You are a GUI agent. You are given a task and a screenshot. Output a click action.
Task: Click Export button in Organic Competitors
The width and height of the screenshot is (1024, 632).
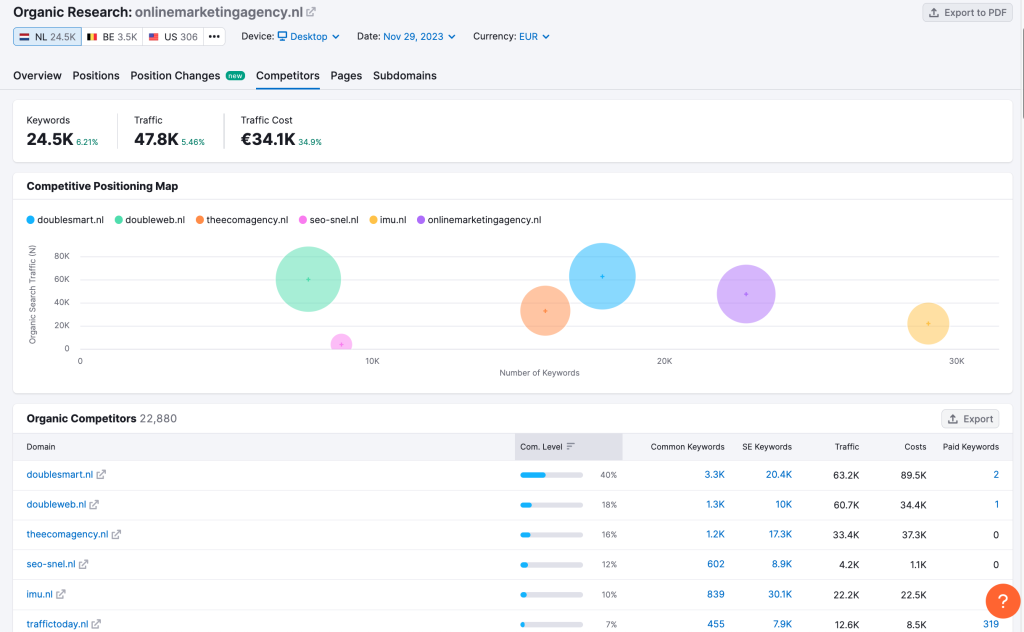(969, 419)
